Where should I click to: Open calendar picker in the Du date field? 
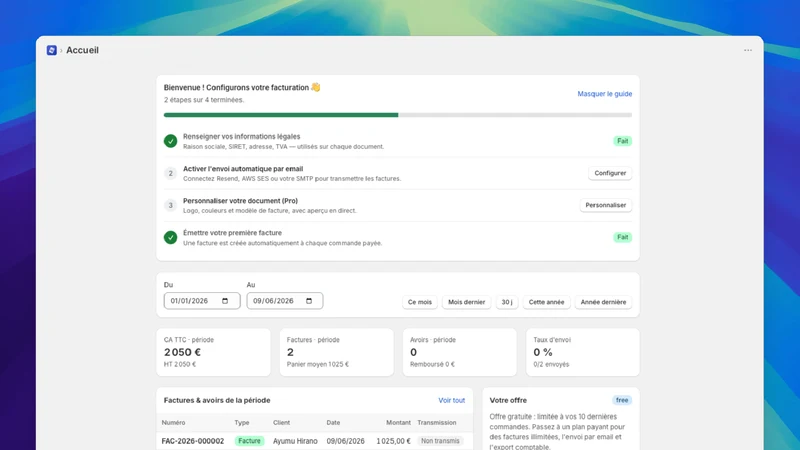pos(225,301)
